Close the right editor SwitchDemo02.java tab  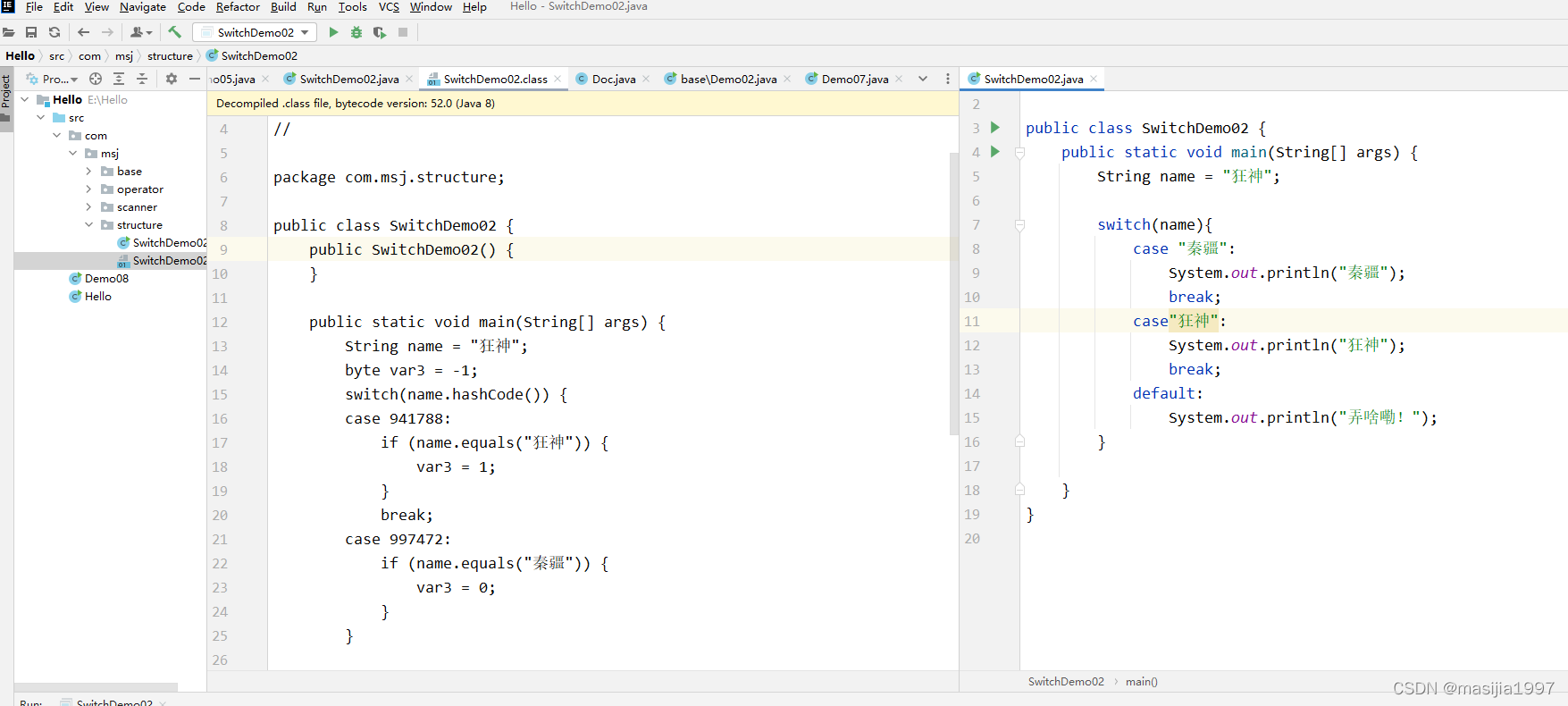click(1094, 79)
